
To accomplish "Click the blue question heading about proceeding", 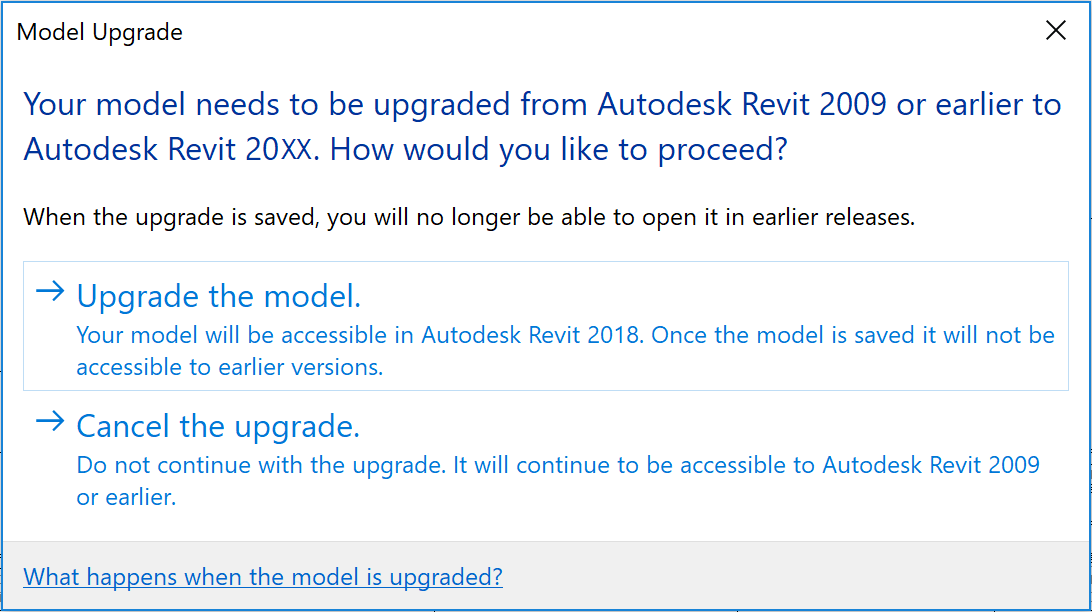I will (540, 125).
